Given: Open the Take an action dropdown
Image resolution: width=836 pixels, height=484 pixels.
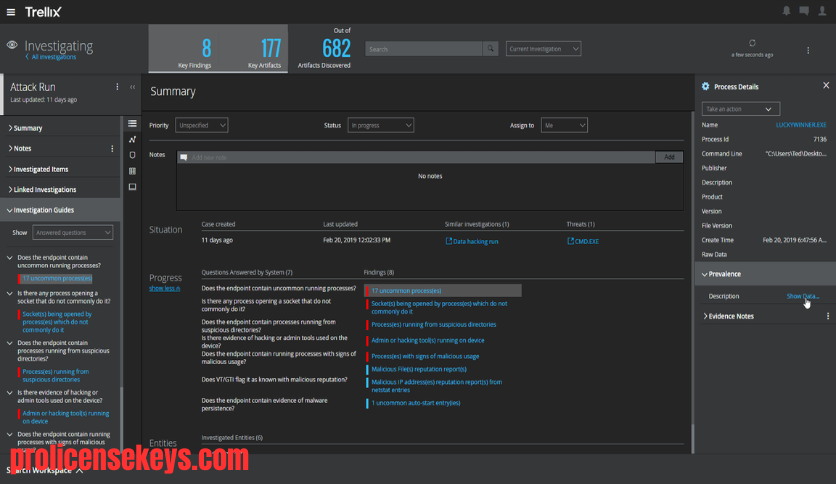Looking at the screenshot, I should [741, 109].
